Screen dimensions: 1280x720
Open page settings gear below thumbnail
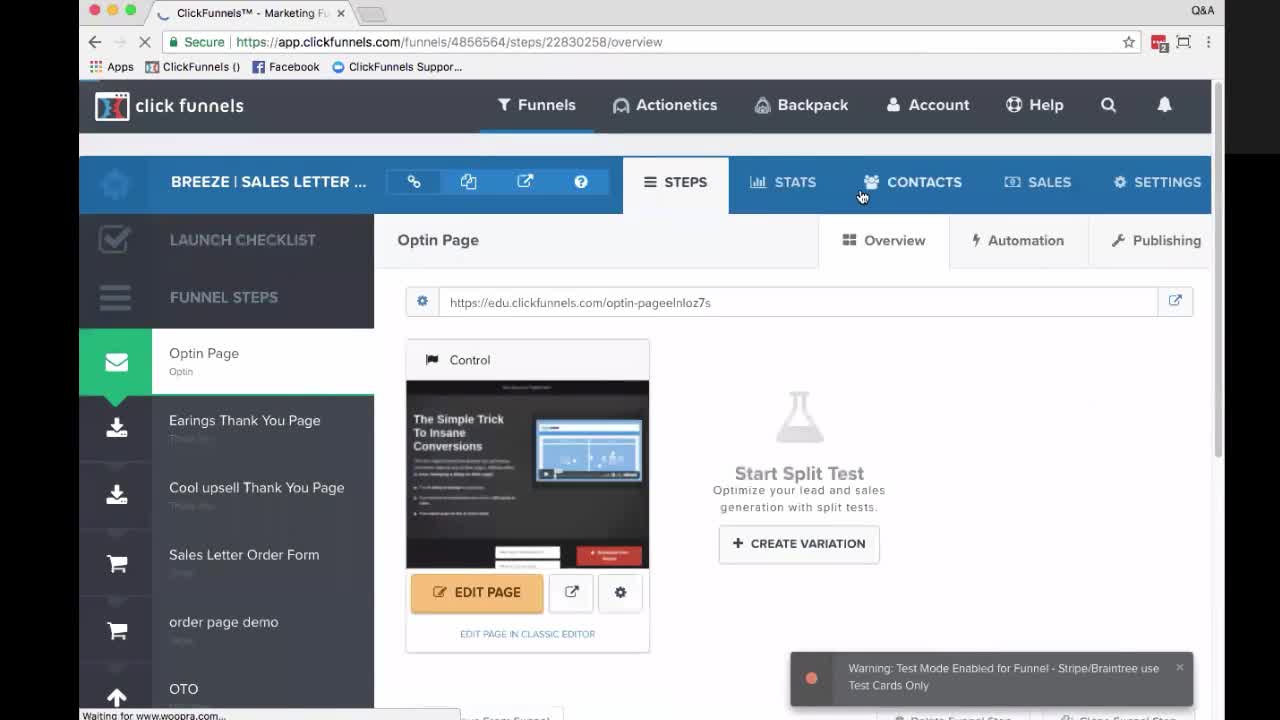click(620, 592)
